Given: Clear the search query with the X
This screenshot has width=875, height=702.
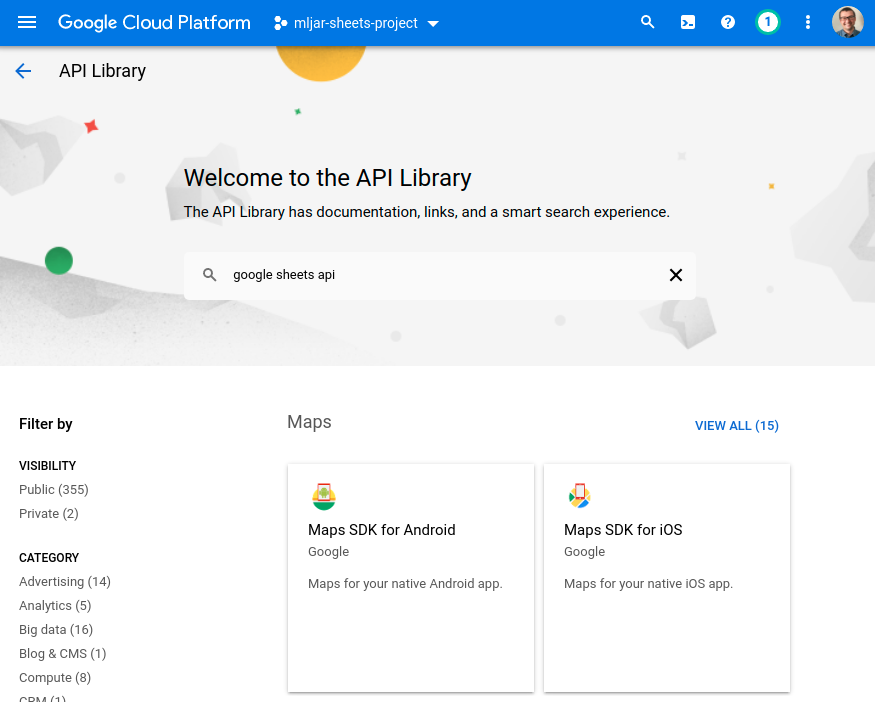Looking at the screenshot, I should pyautogui.click(x=675, y=275).
